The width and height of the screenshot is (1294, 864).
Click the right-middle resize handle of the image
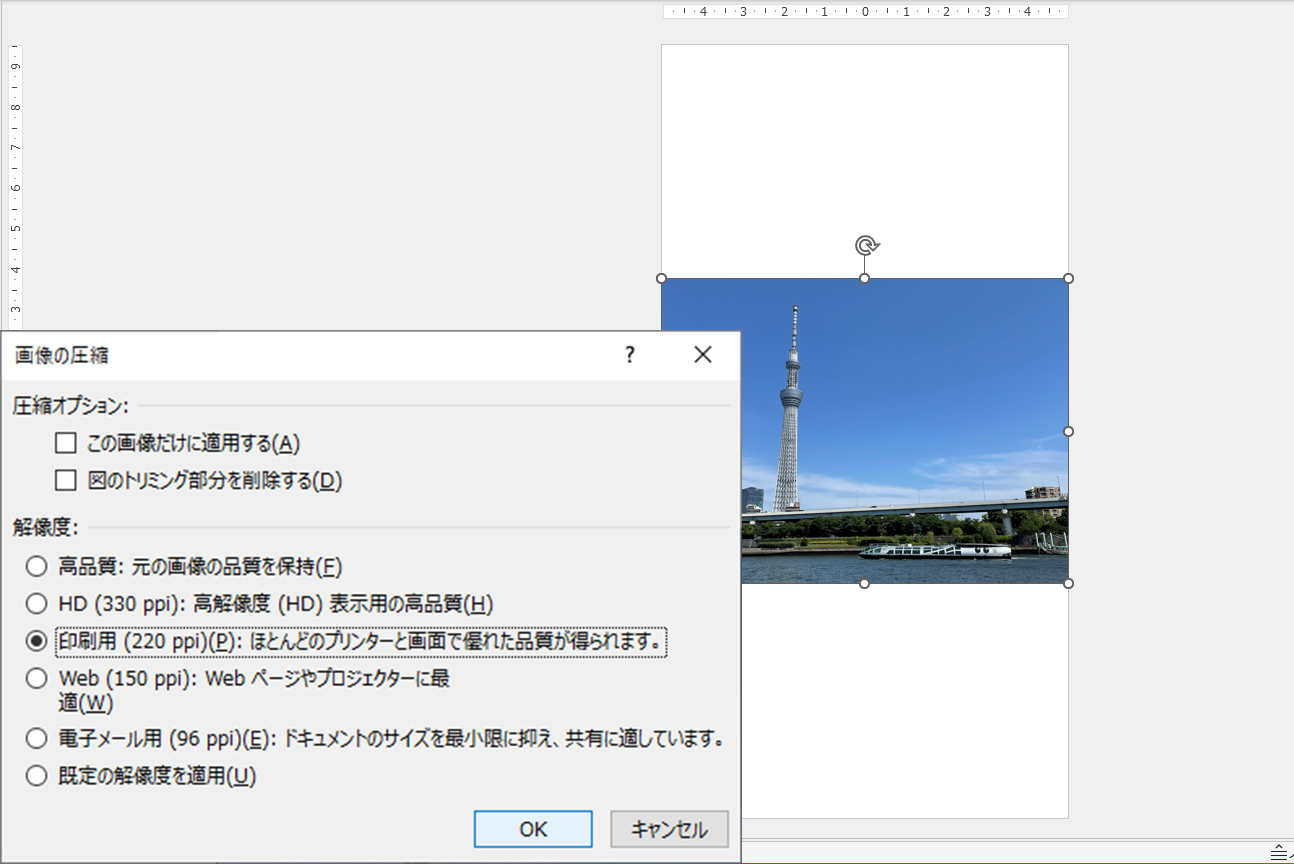(1069, 431)
